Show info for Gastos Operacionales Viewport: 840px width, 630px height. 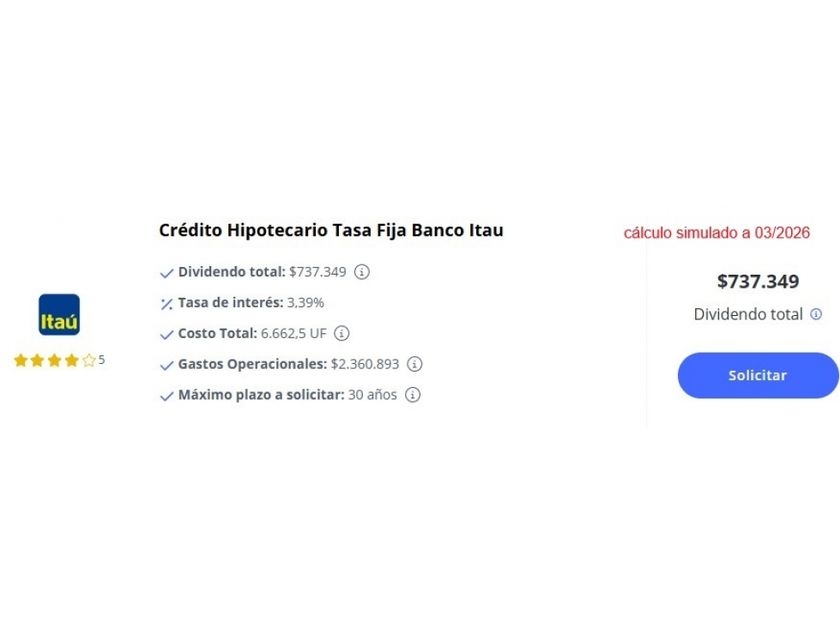coord(414,364)
